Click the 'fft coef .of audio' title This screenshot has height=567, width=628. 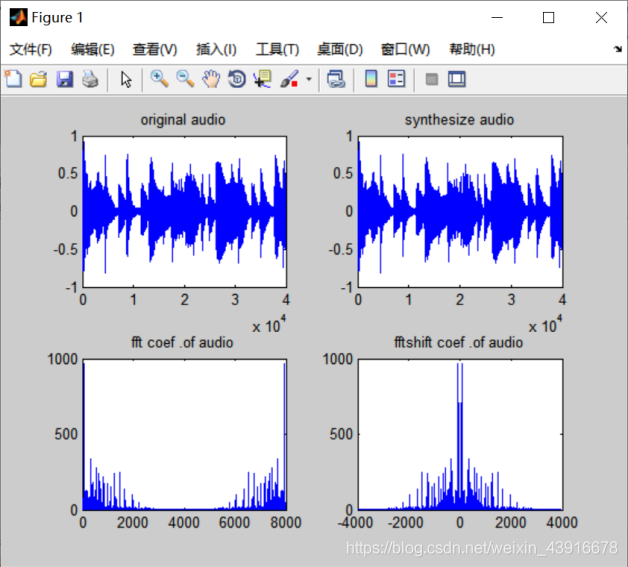(x=182, y=343)
